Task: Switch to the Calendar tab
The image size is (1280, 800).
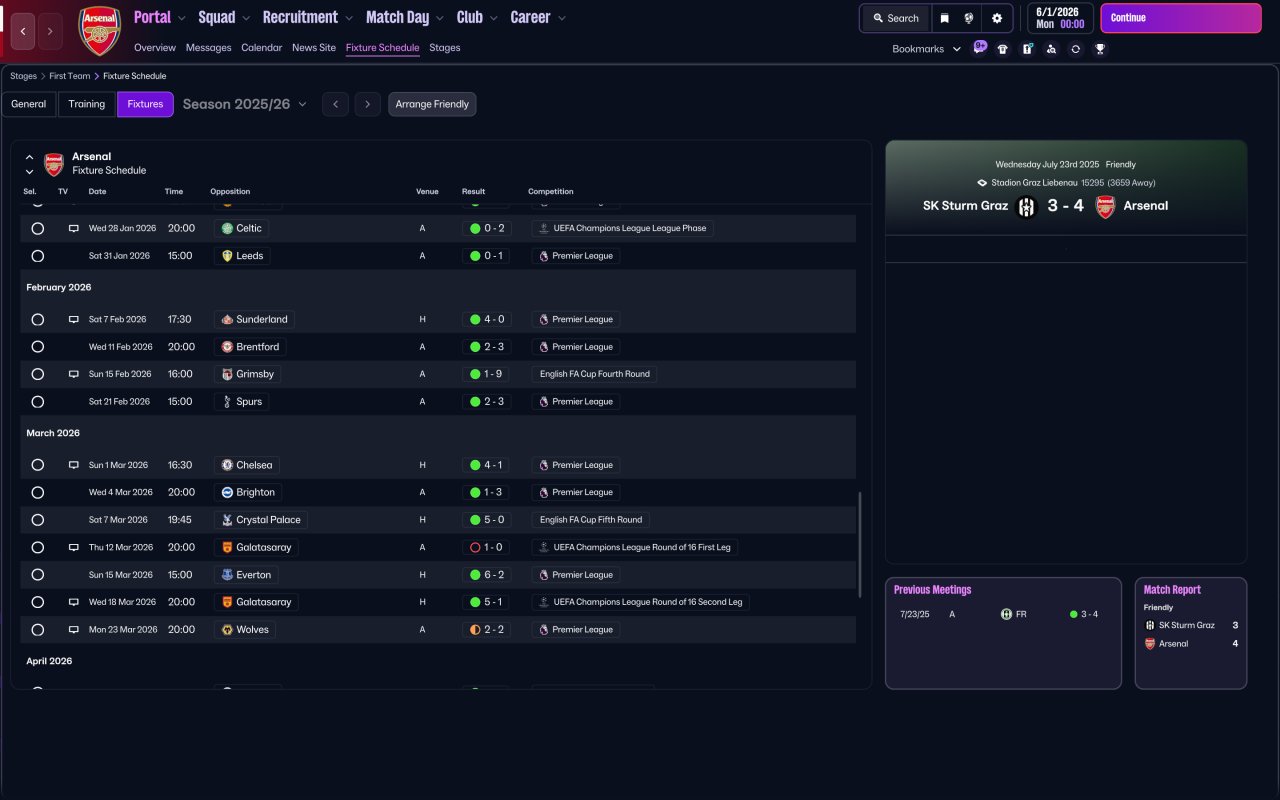Action: point(261,48)
